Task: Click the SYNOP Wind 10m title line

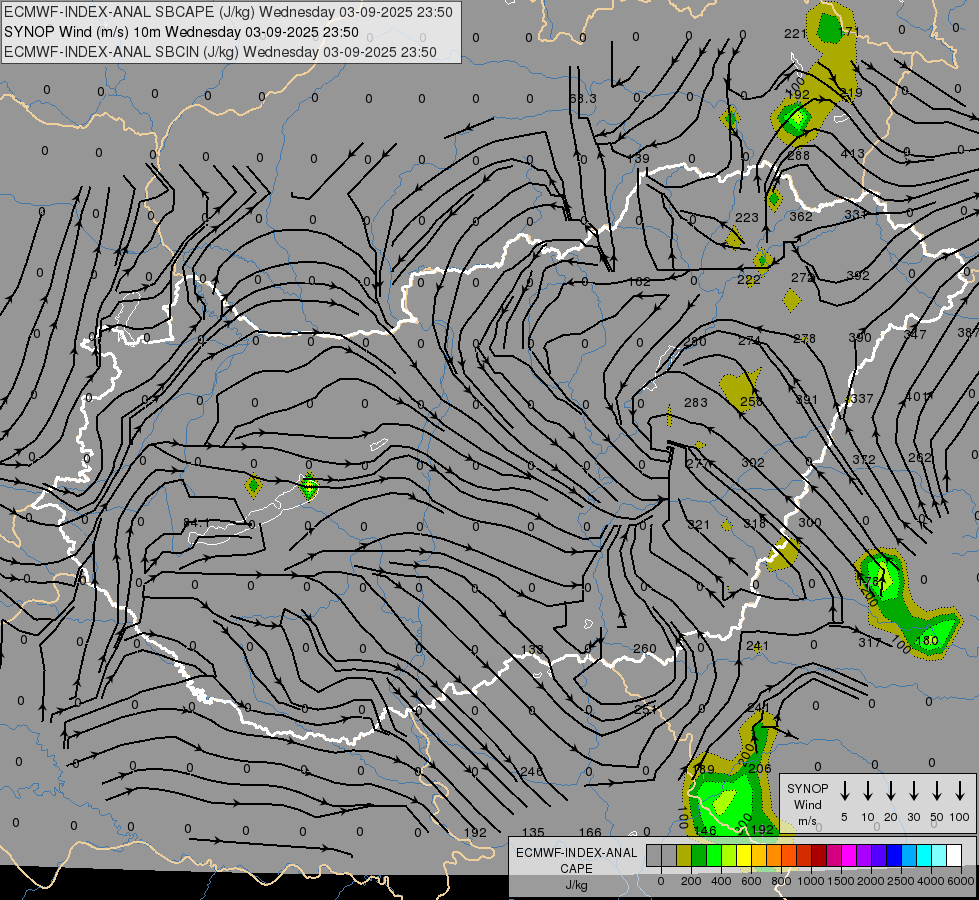Action: 181,32
